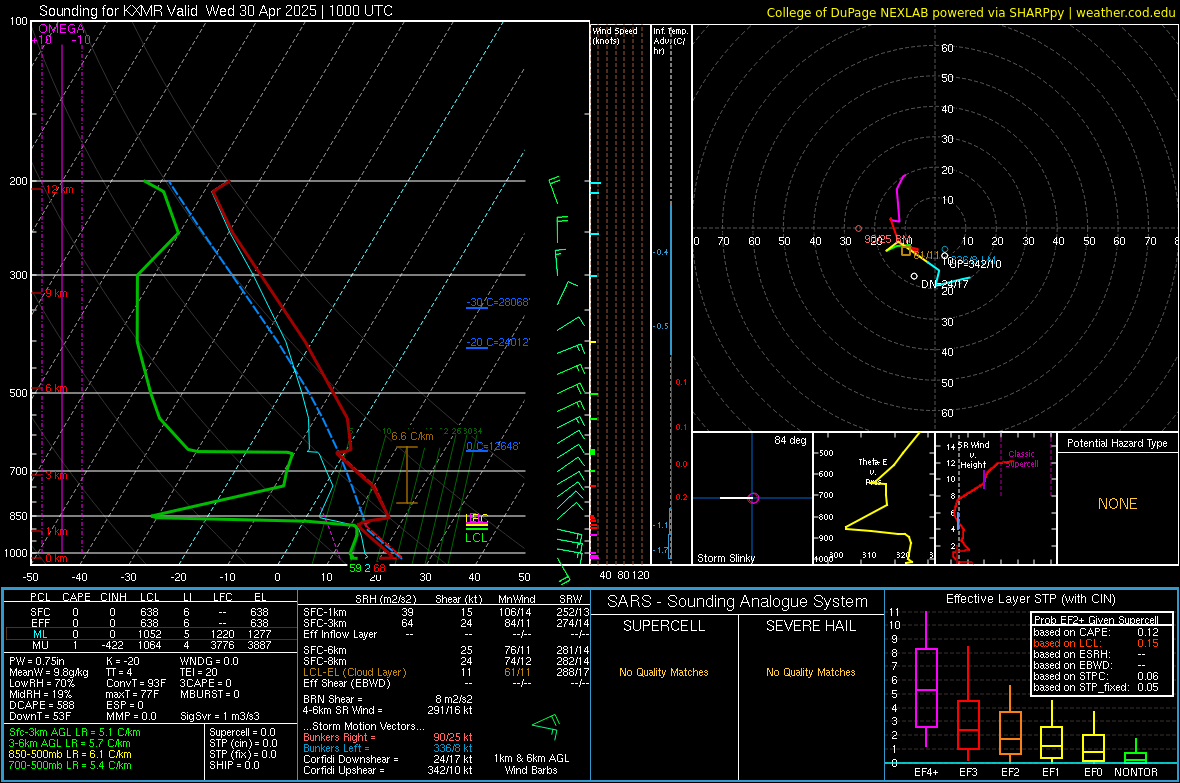Click the 'Corfidi Downshear = 24/17 kt' line
This screenshot has height=783, width=1180.
(x=388, y=759)
